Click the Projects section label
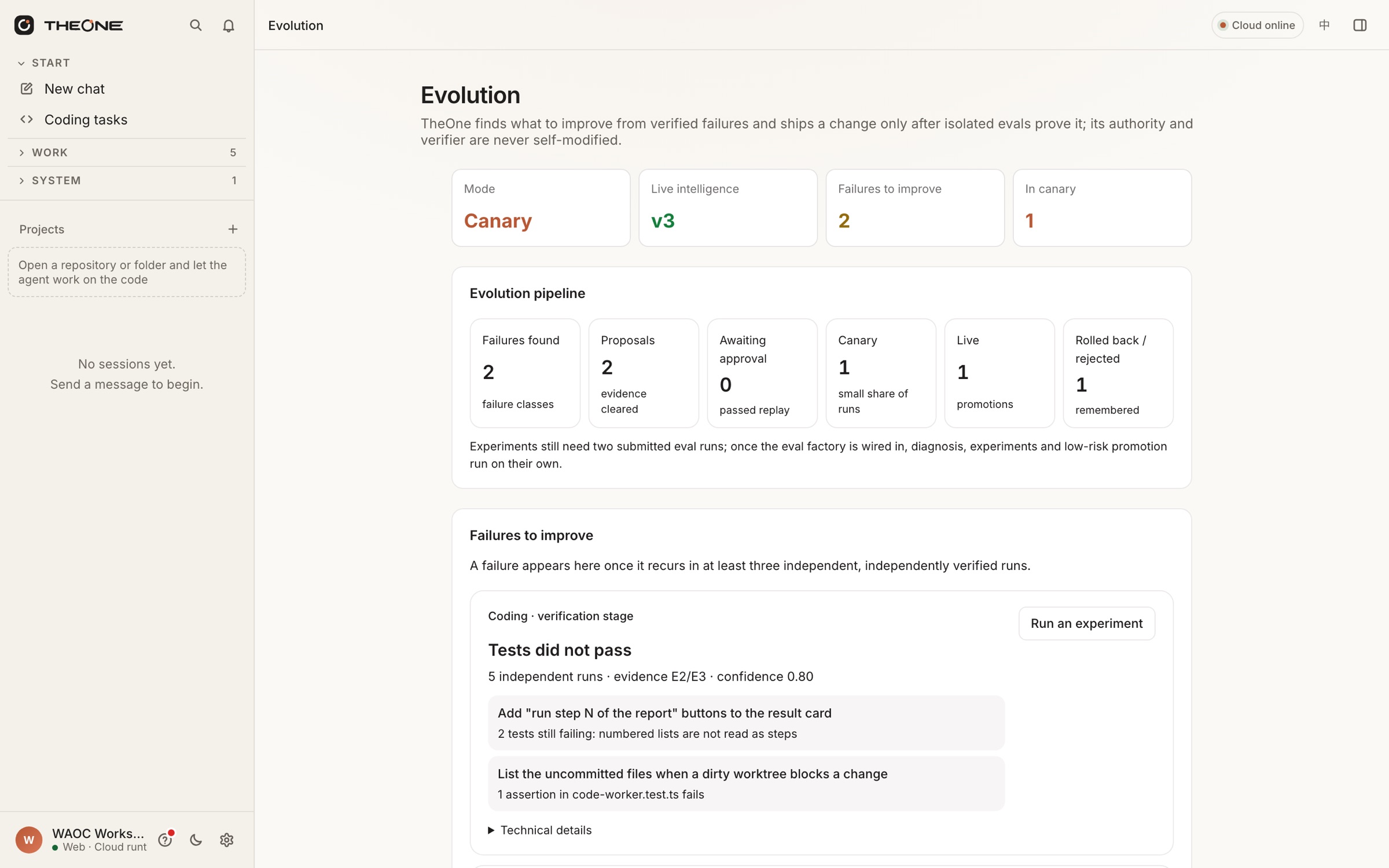This screenshot has width=1389, height=868. (x=42, y=229)
